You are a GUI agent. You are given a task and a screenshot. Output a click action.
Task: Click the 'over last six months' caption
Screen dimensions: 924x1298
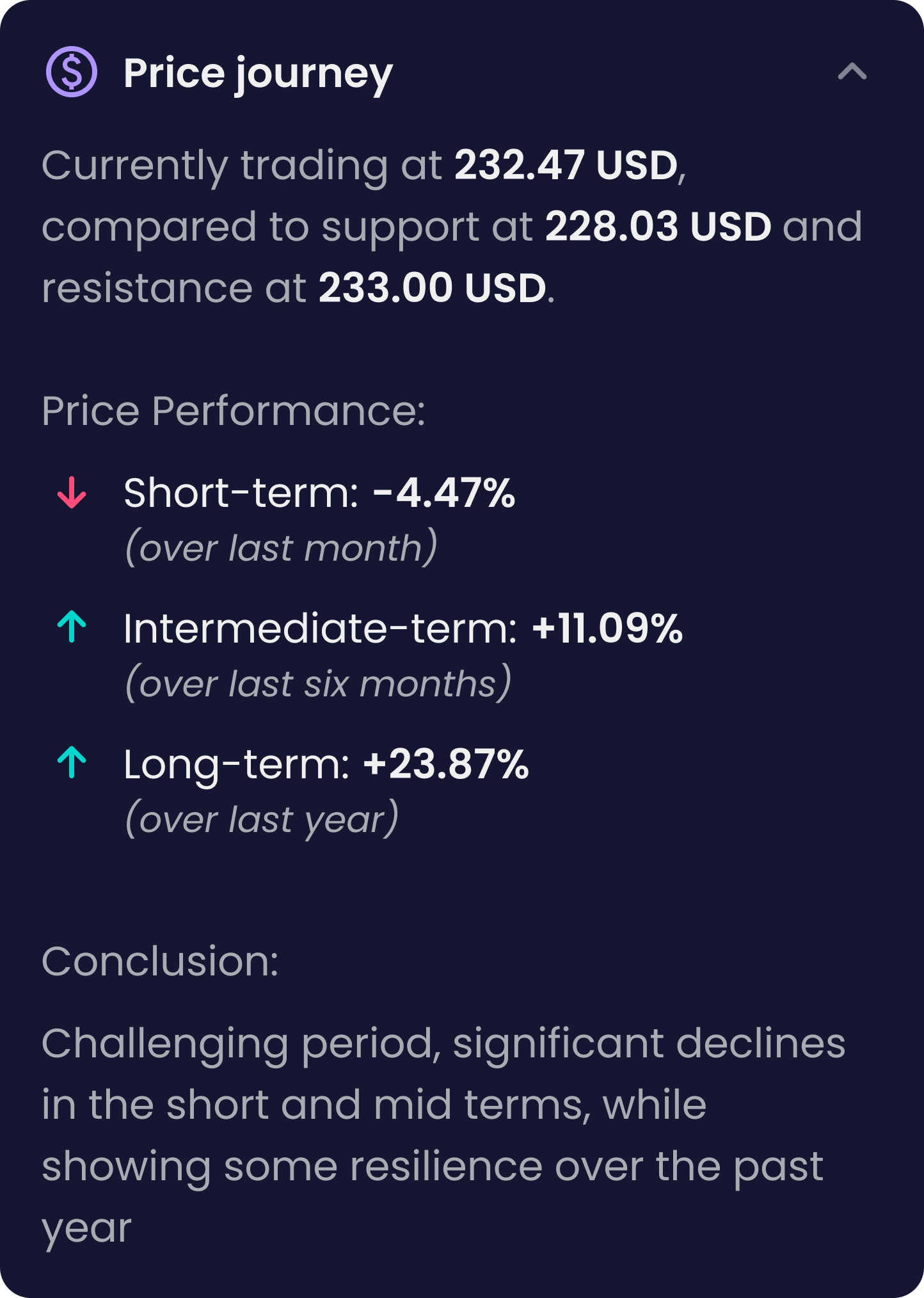point(318,684)
